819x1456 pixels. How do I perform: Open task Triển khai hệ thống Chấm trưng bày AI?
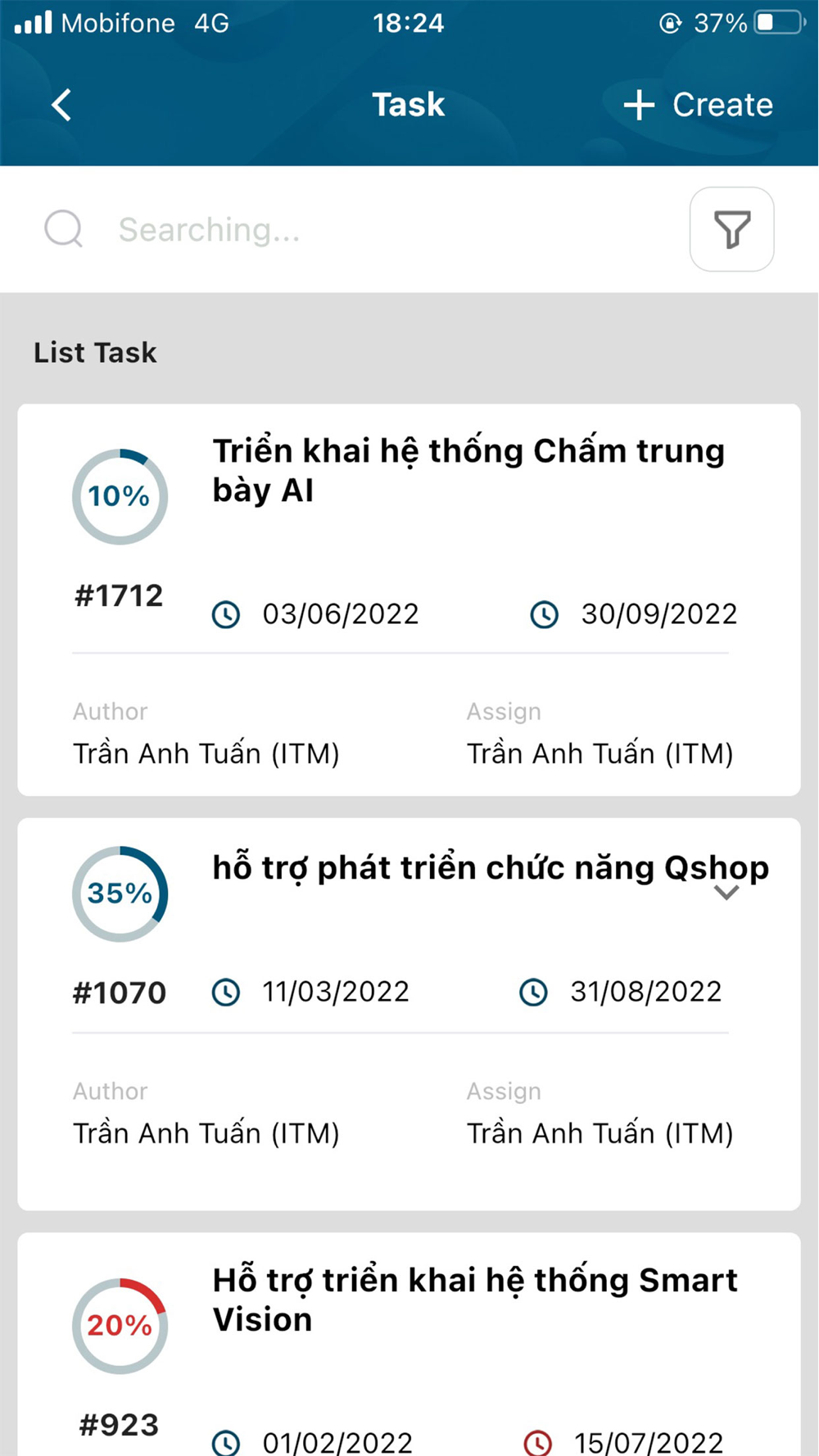pos(468,470)
